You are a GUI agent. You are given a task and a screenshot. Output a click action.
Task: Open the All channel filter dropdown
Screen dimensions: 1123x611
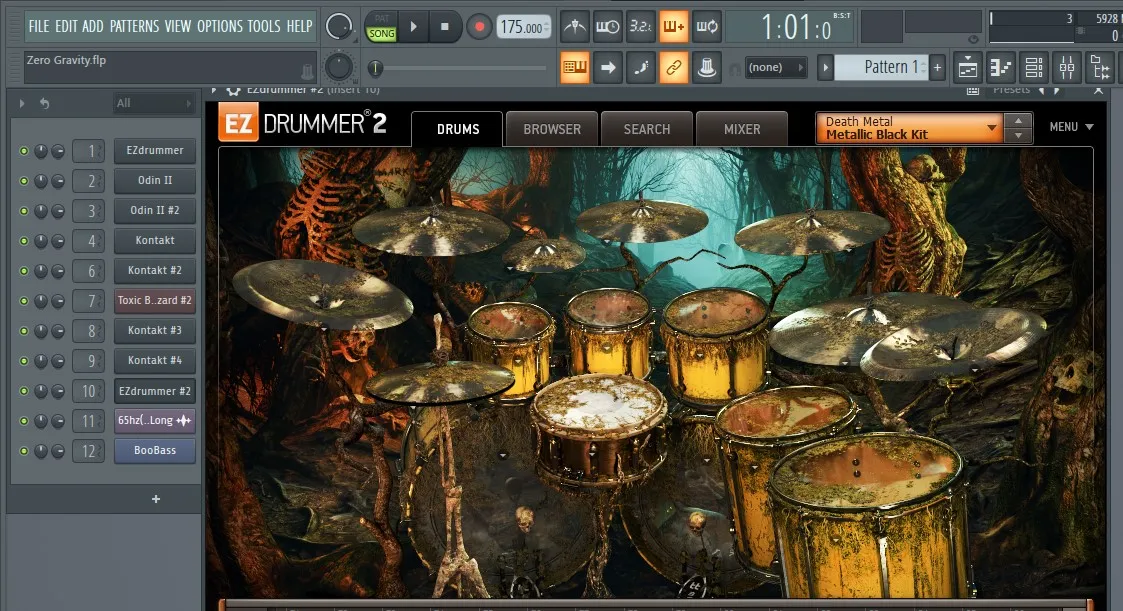[153, 104]
